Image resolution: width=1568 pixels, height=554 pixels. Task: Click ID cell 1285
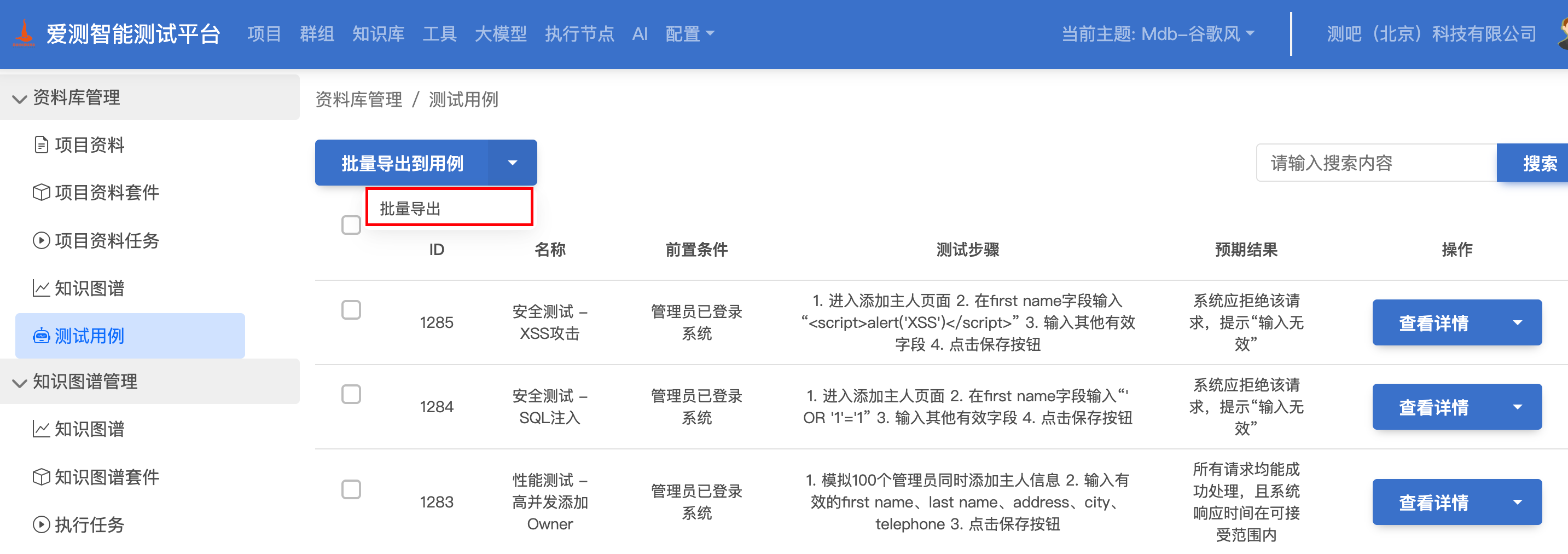[x=437, y=322]
